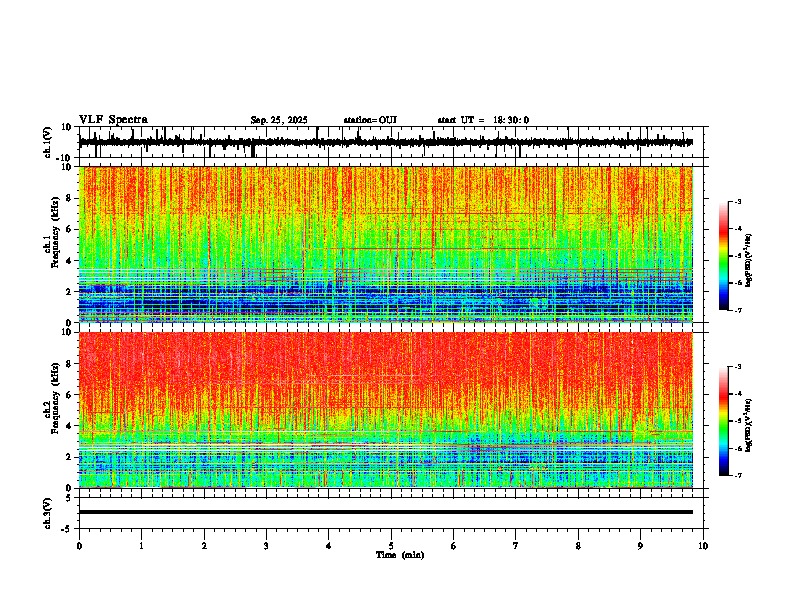Click the "VLF Spectra" plot title
This screenshot has height=612, width=792.
(x=113, y=120)
